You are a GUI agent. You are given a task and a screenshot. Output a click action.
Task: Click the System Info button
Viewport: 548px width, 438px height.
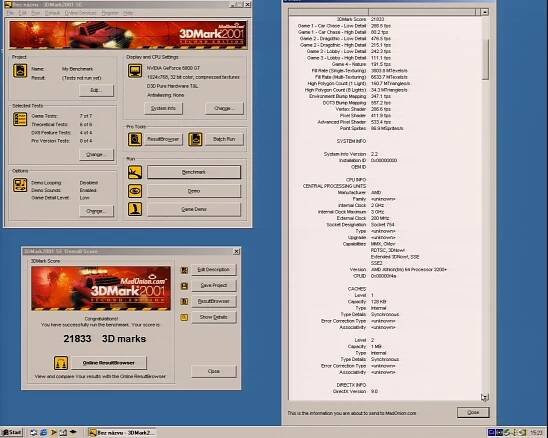coord(163,108)
